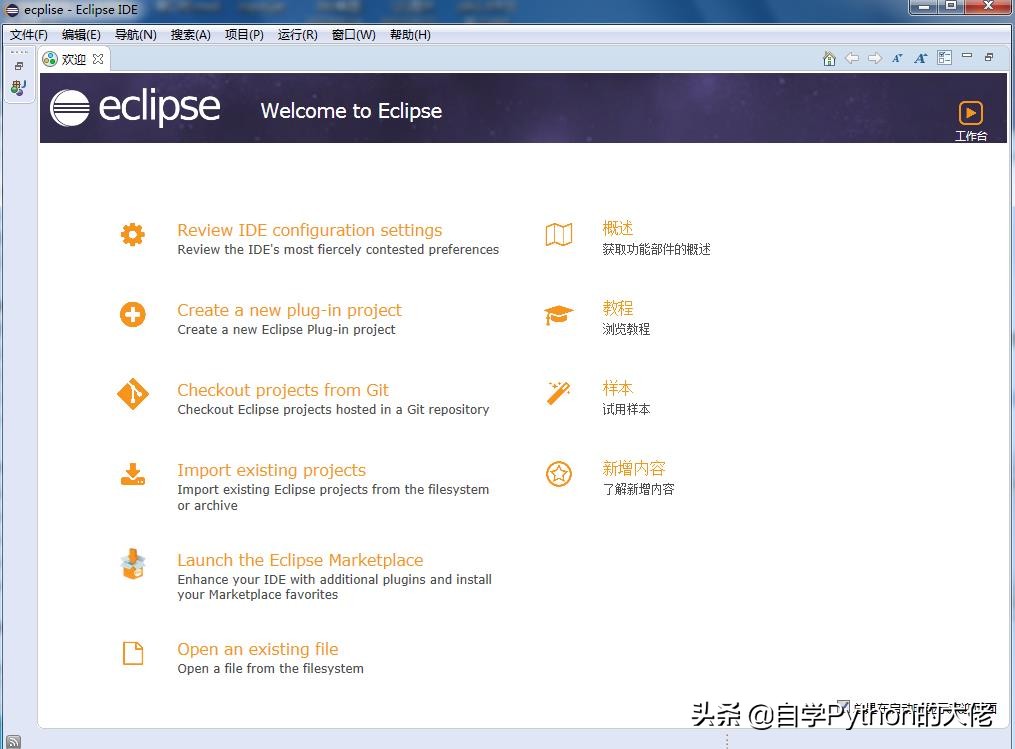The width and height of the screenshot is (1015, 749).
Task: Click the restore icon in left sidebar
Action: (x=19, y=66)
